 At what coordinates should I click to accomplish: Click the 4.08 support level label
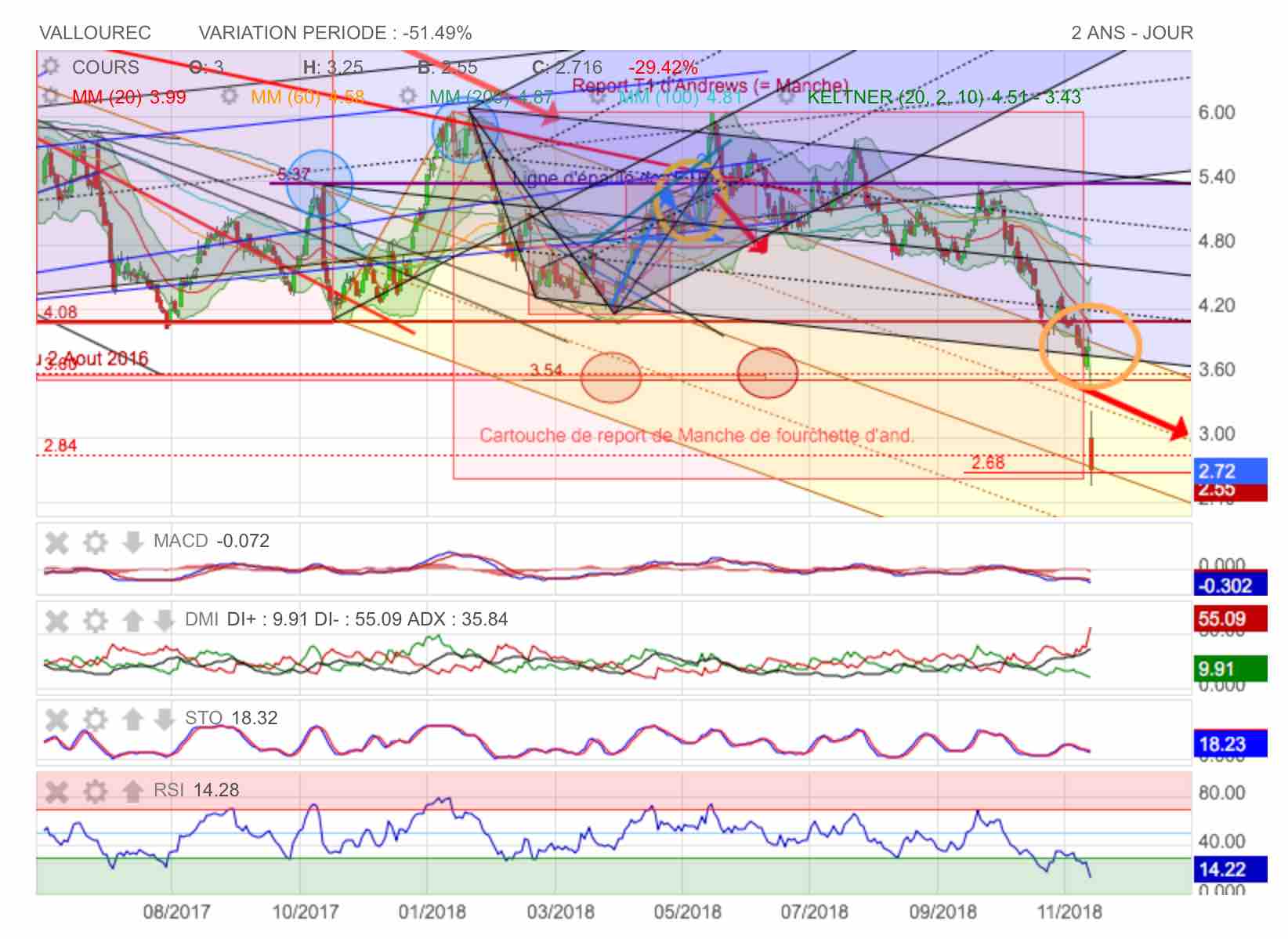click(x=60, y=312)
